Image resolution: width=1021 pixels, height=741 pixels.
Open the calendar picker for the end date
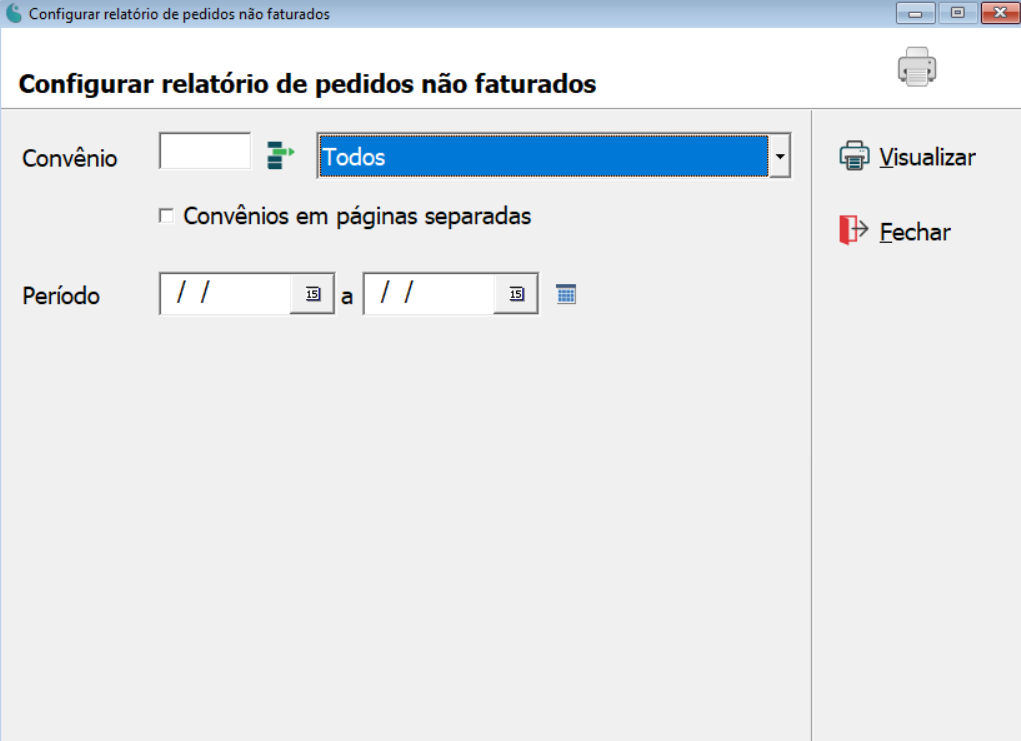[x=517, y=293]
